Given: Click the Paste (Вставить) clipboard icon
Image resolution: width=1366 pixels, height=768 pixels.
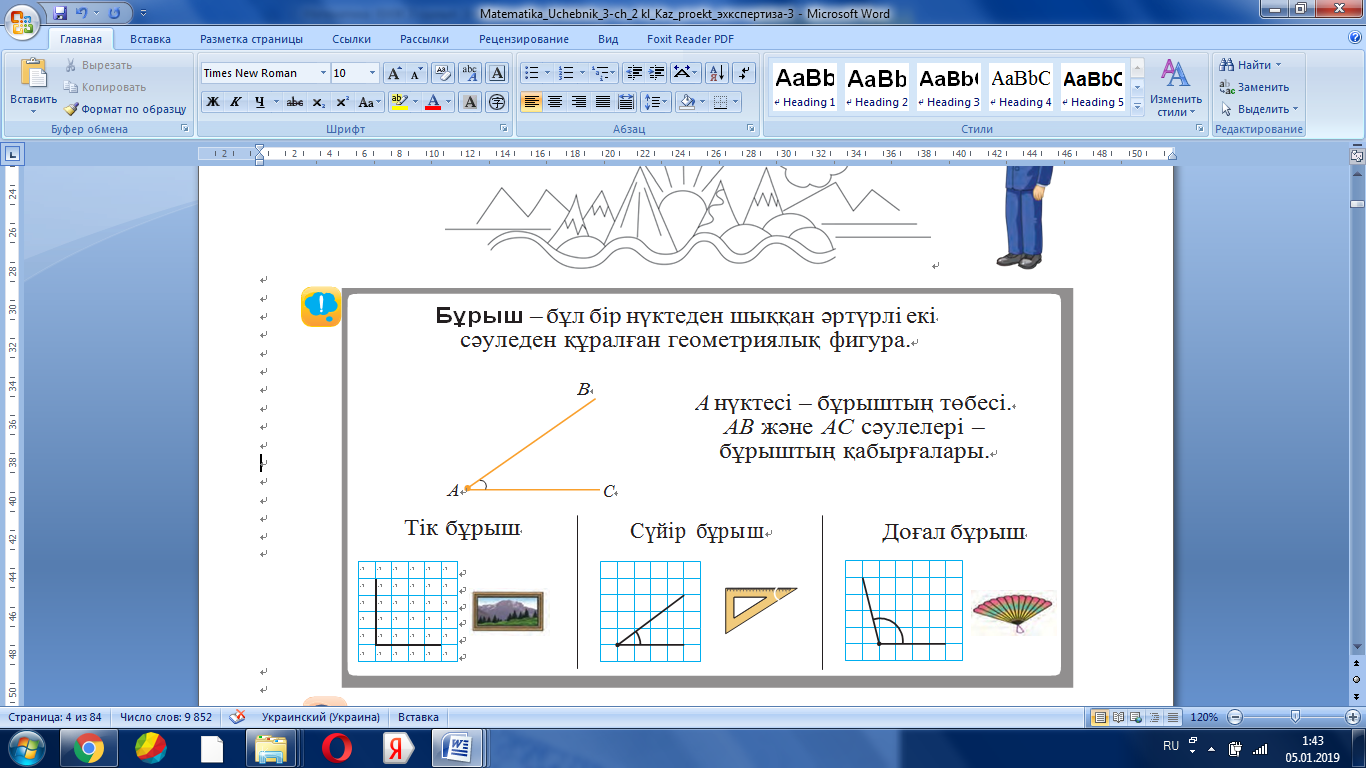Looking at the screenshot, I should [x=34, y=75].
